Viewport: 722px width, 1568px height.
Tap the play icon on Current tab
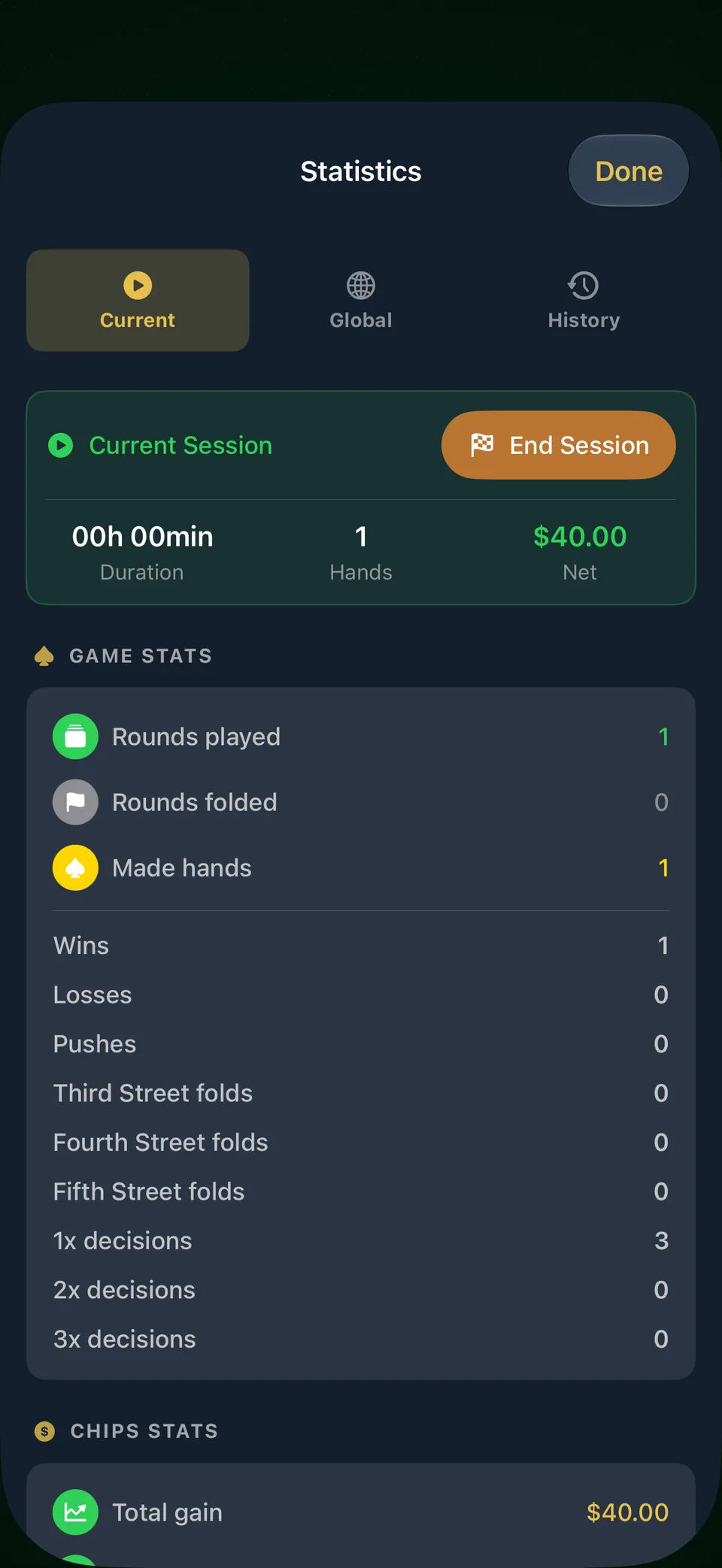(x=138, y=286)
